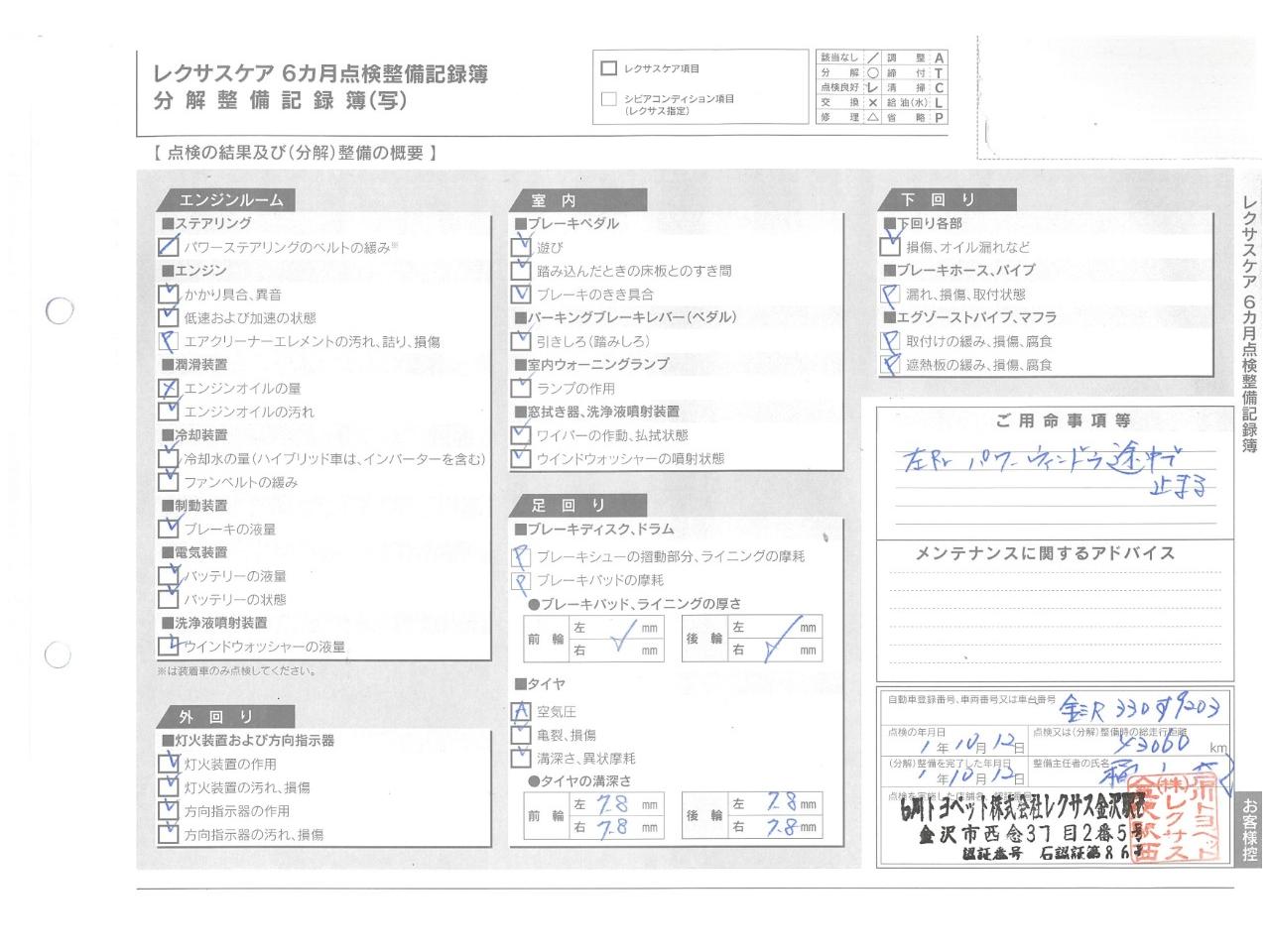The width and height of the screenshot is (1270, 952).
Task: Click the レクサスケア 6カ月点検整備記録簿 title
Action: pyautogui.click(x=320, y=74)
